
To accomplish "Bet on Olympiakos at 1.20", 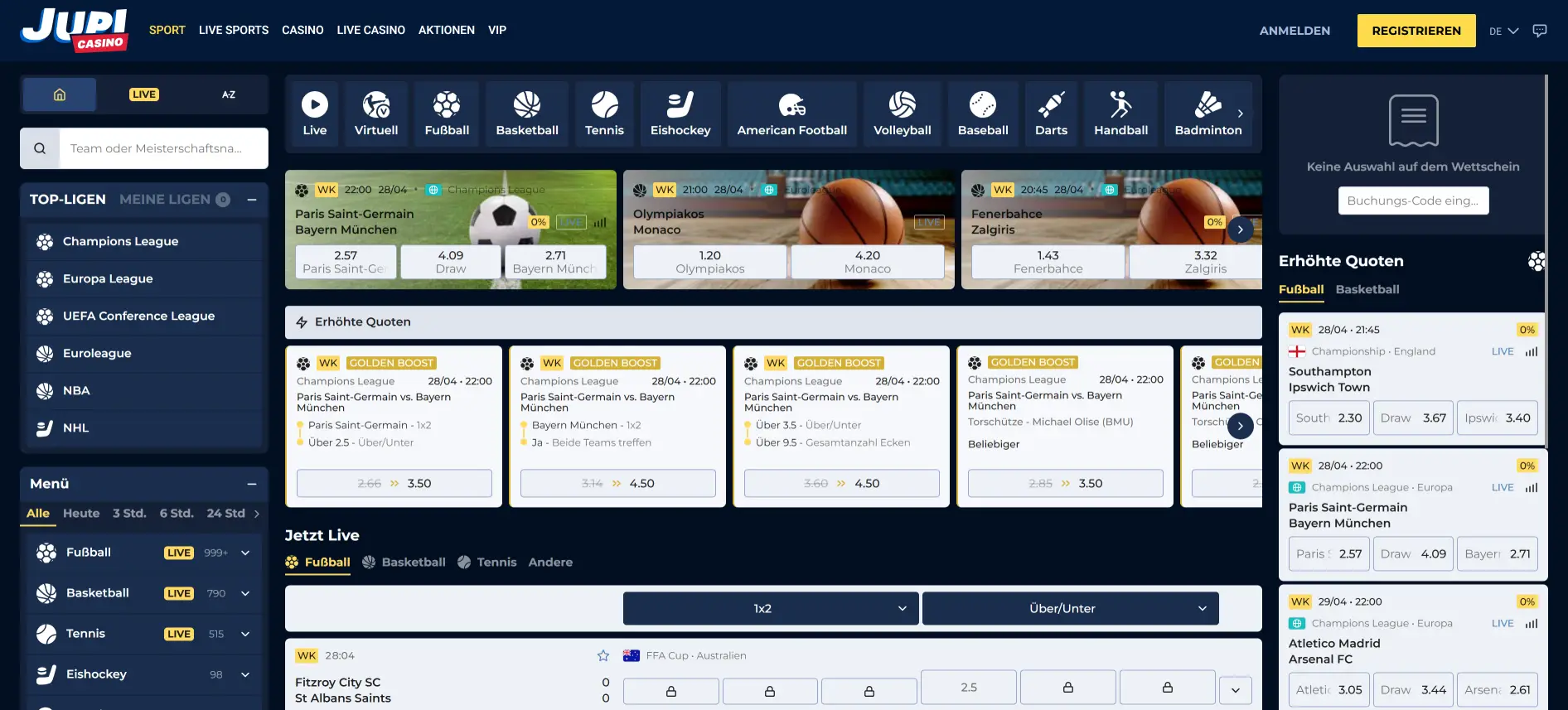I will [710, 262].
